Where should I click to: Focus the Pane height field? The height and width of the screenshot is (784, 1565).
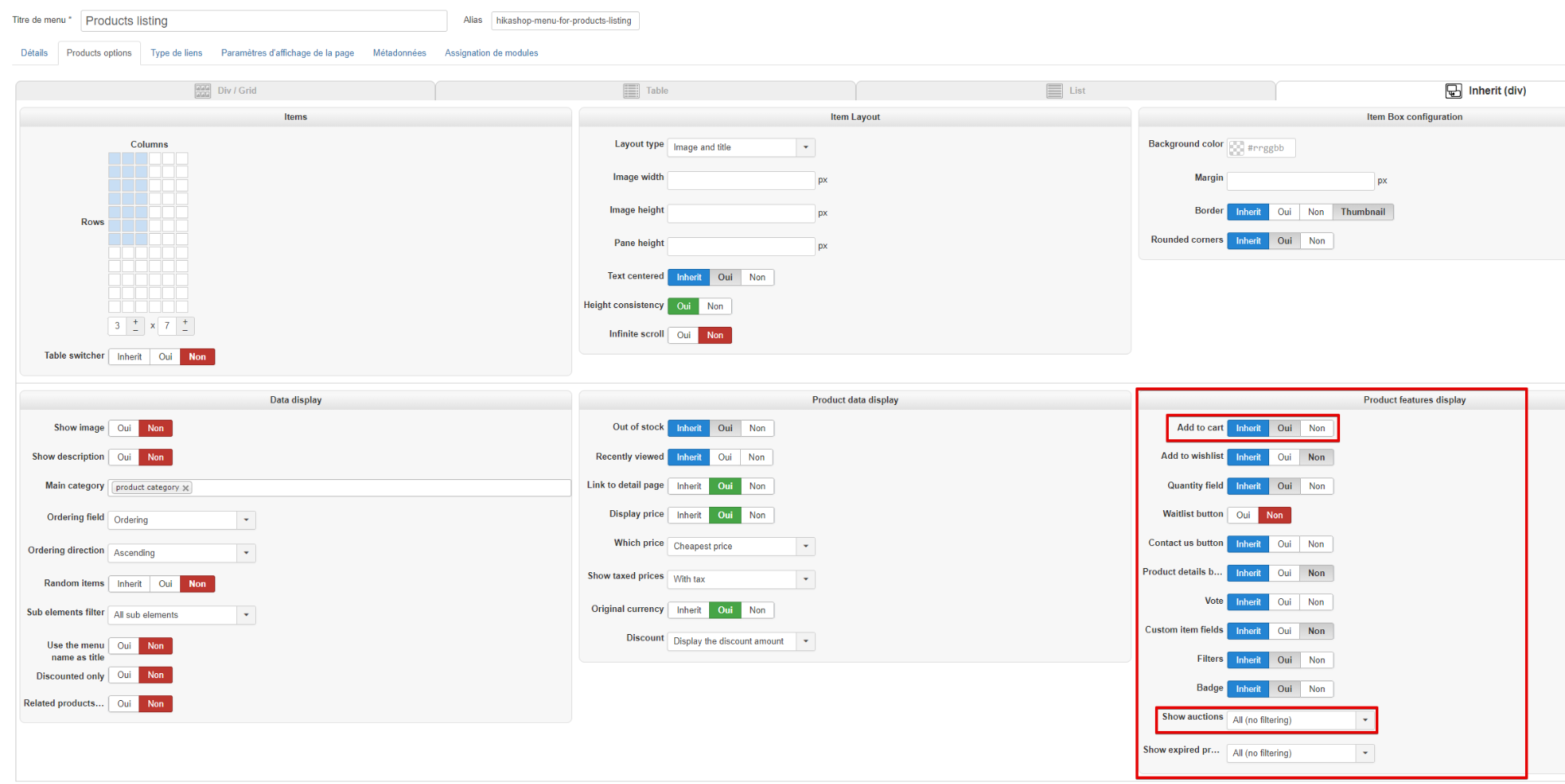(x=742, y=246)
